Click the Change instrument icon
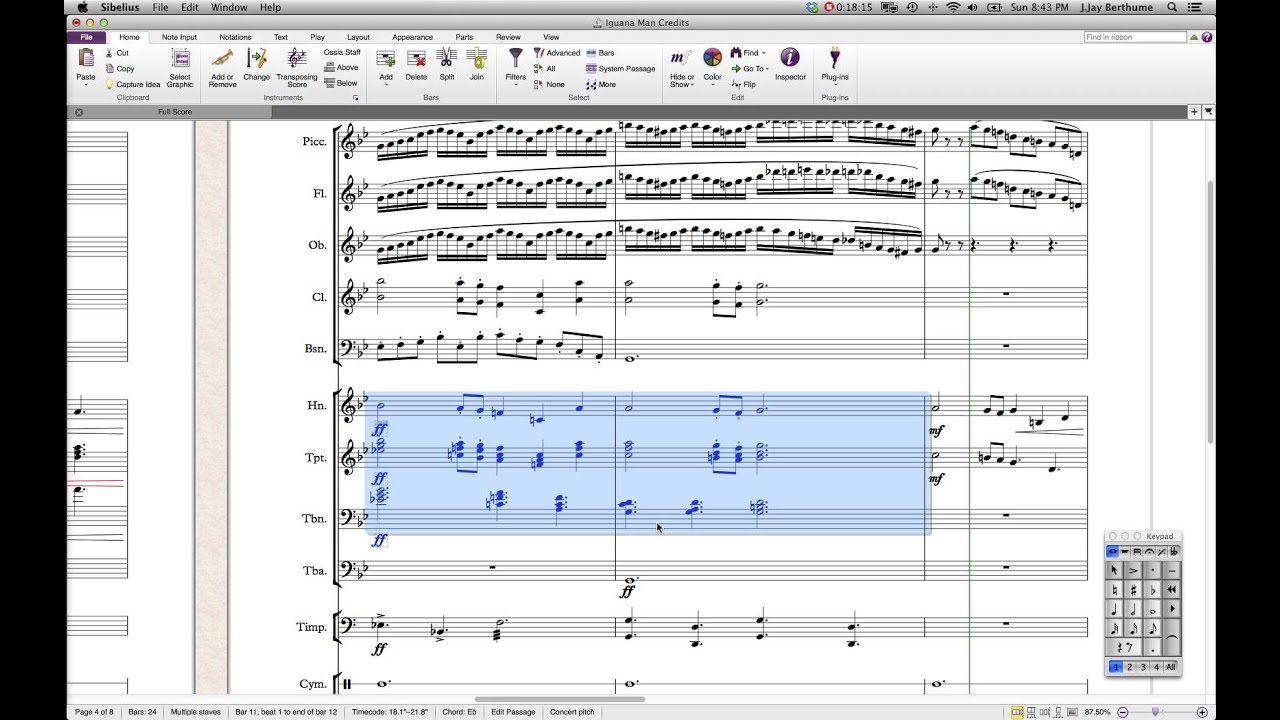This screenshot has width=1280, height=720. [x=257, y=58]
